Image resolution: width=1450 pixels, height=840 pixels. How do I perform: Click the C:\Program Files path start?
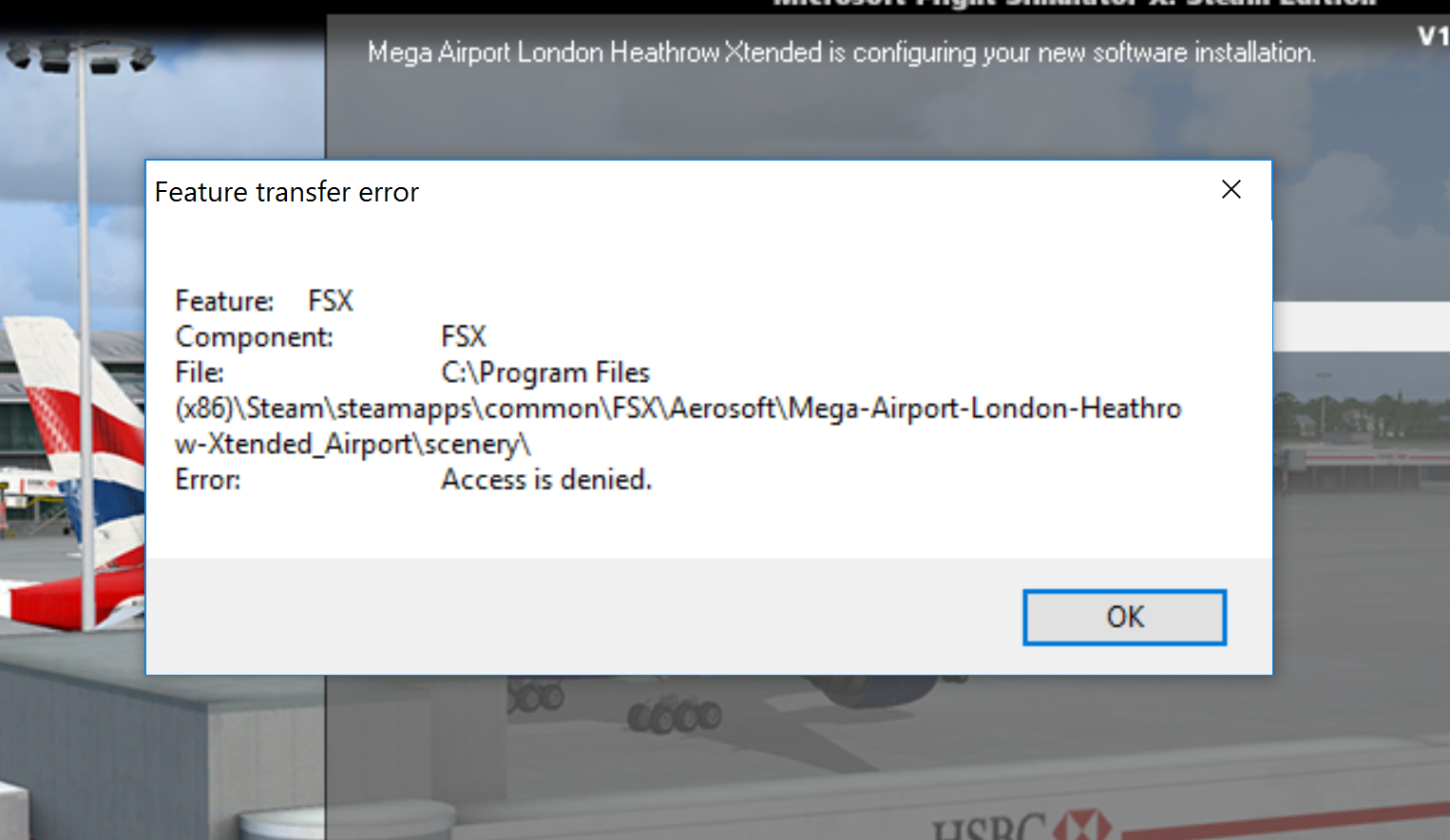545,372
